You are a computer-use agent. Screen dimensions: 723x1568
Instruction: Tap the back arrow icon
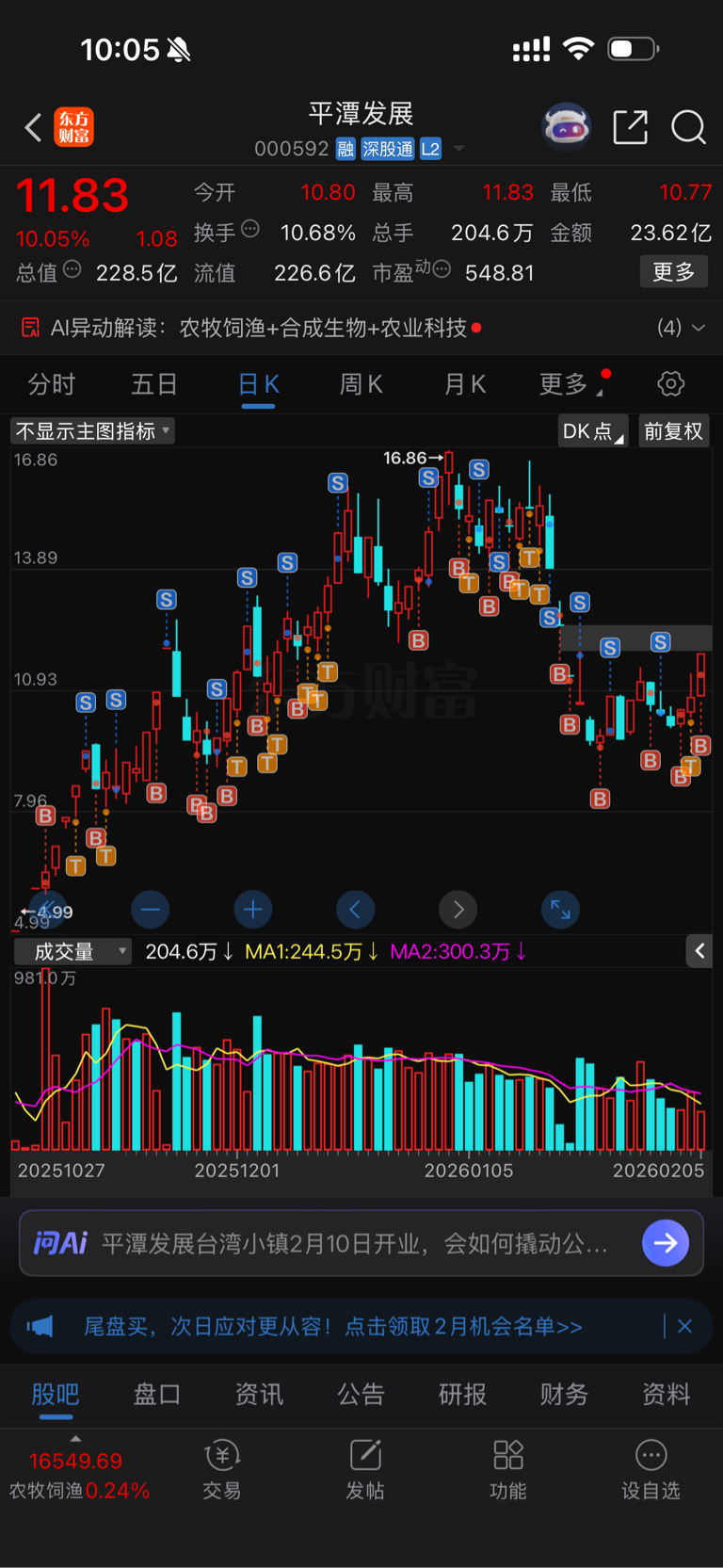pos(33,127)
